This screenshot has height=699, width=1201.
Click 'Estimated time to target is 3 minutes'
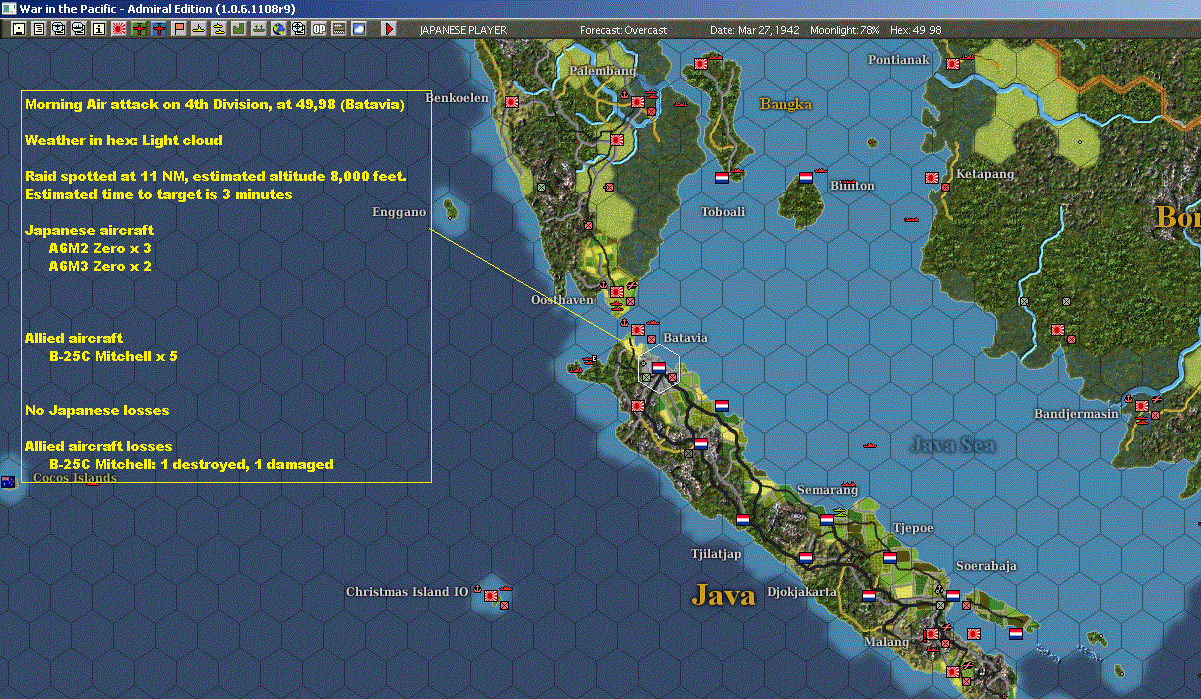click(158, 194)
